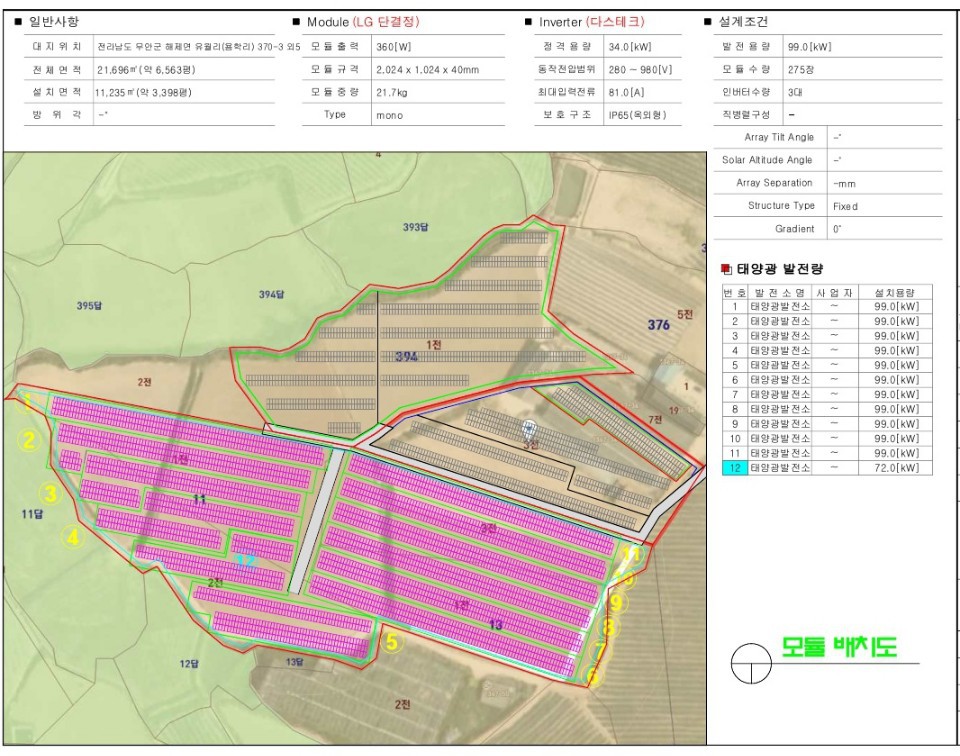
Task: Click the yellow circled number 2 marker
Action: (29, 440)
